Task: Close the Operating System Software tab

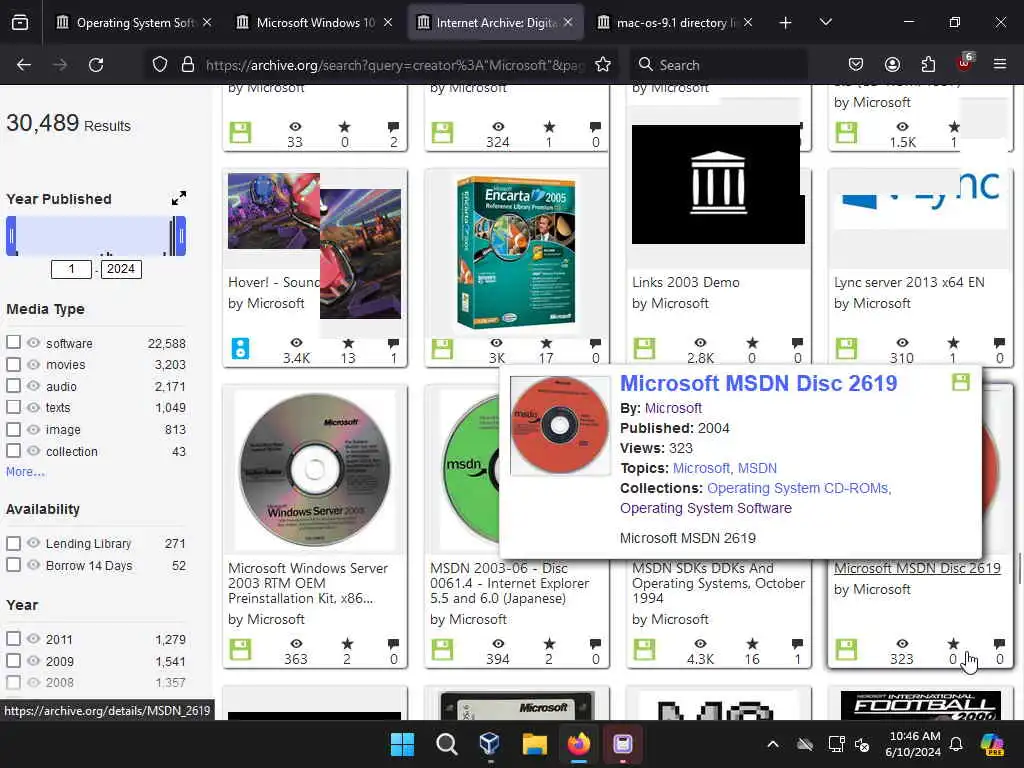Action: [x=207, y=22]
